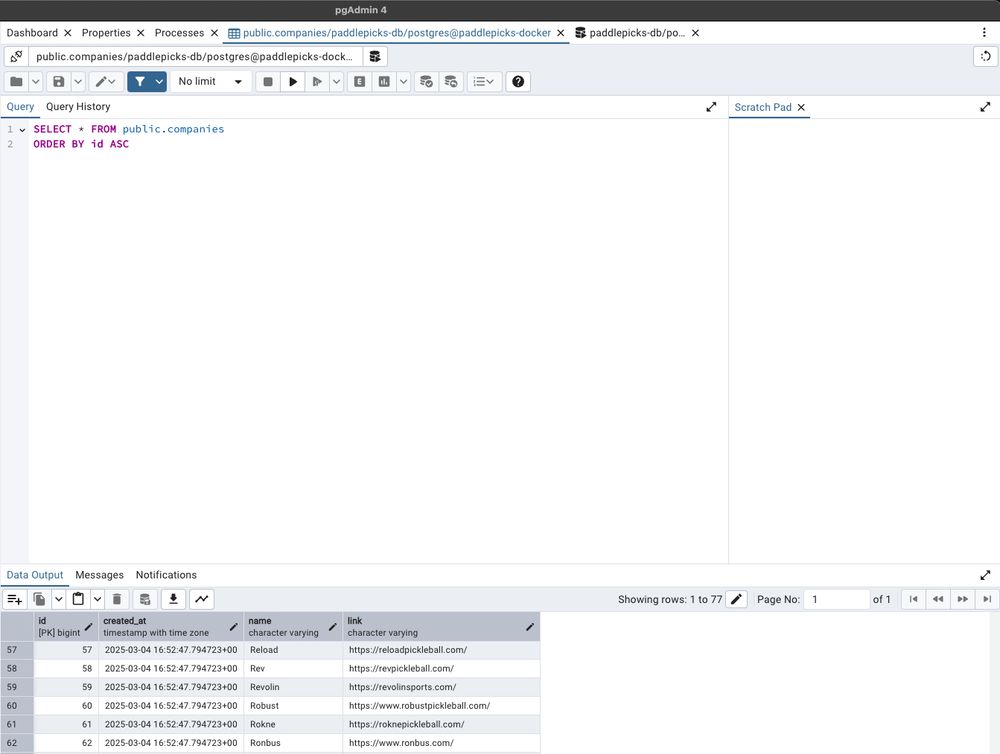Open the No limit rows dropdown
This screenshot has width=1000, height=754.
pyautogui.click(x=210, y=82)
